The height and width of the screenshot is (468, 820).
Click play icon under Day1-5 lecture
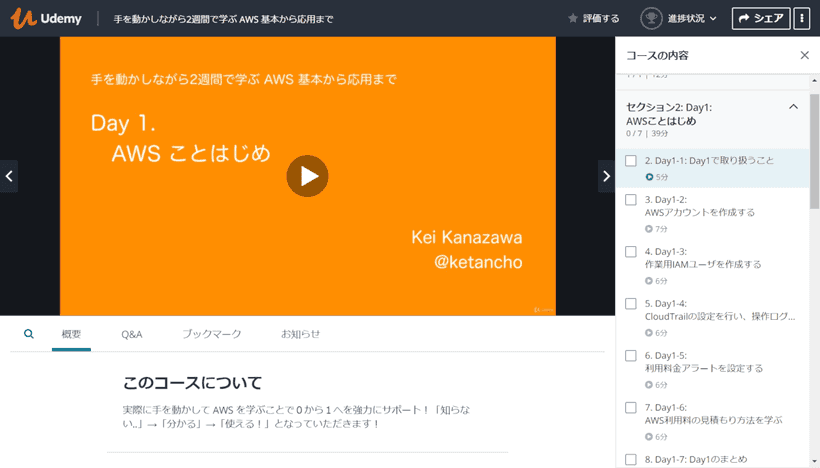[649, 385]
